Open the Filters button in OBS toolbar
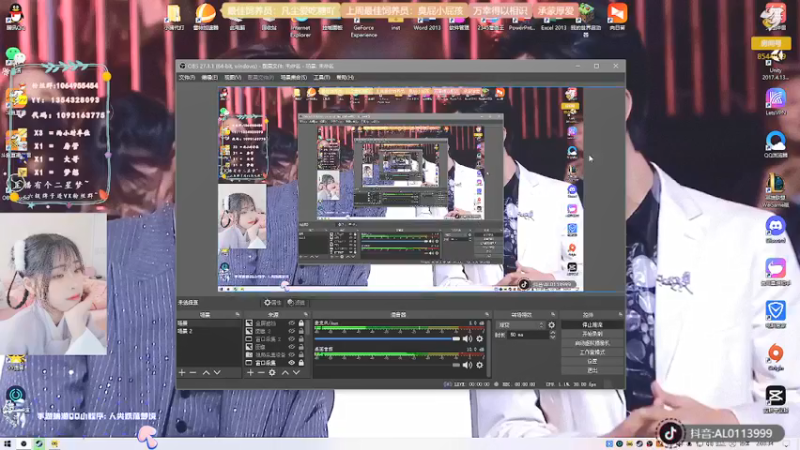 click(296, 303)
